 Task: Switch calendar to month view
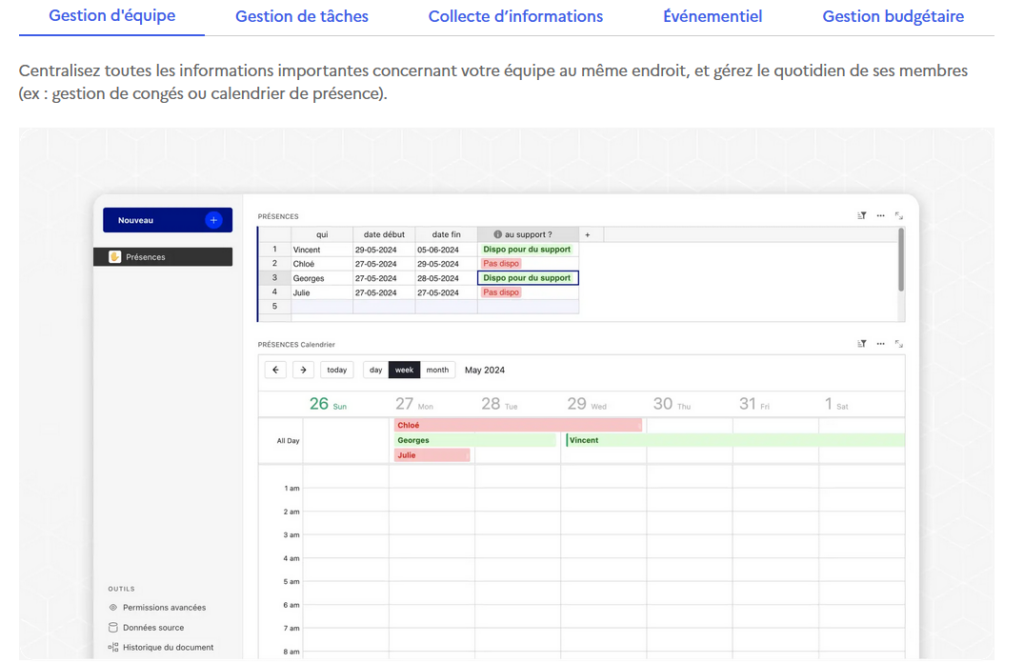[437, 370]
